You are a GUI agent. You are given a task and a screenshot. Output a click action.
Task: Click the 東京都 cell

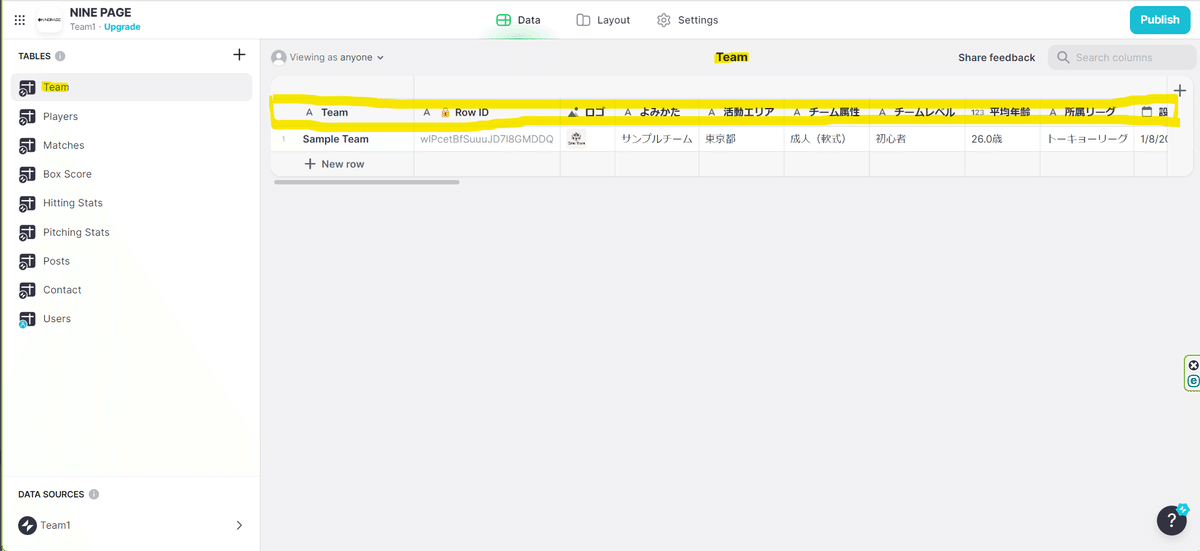click(741, 139)
